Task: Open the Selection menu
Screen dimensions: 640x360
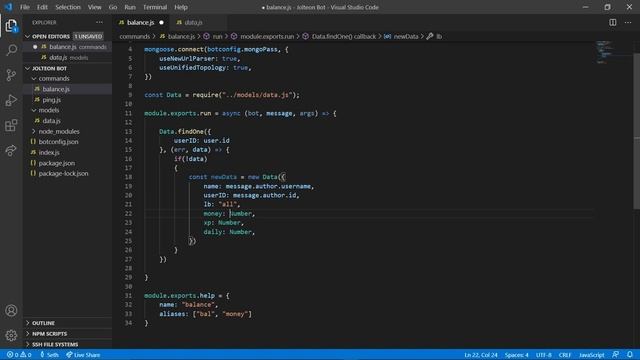Action: coord(68,7)
